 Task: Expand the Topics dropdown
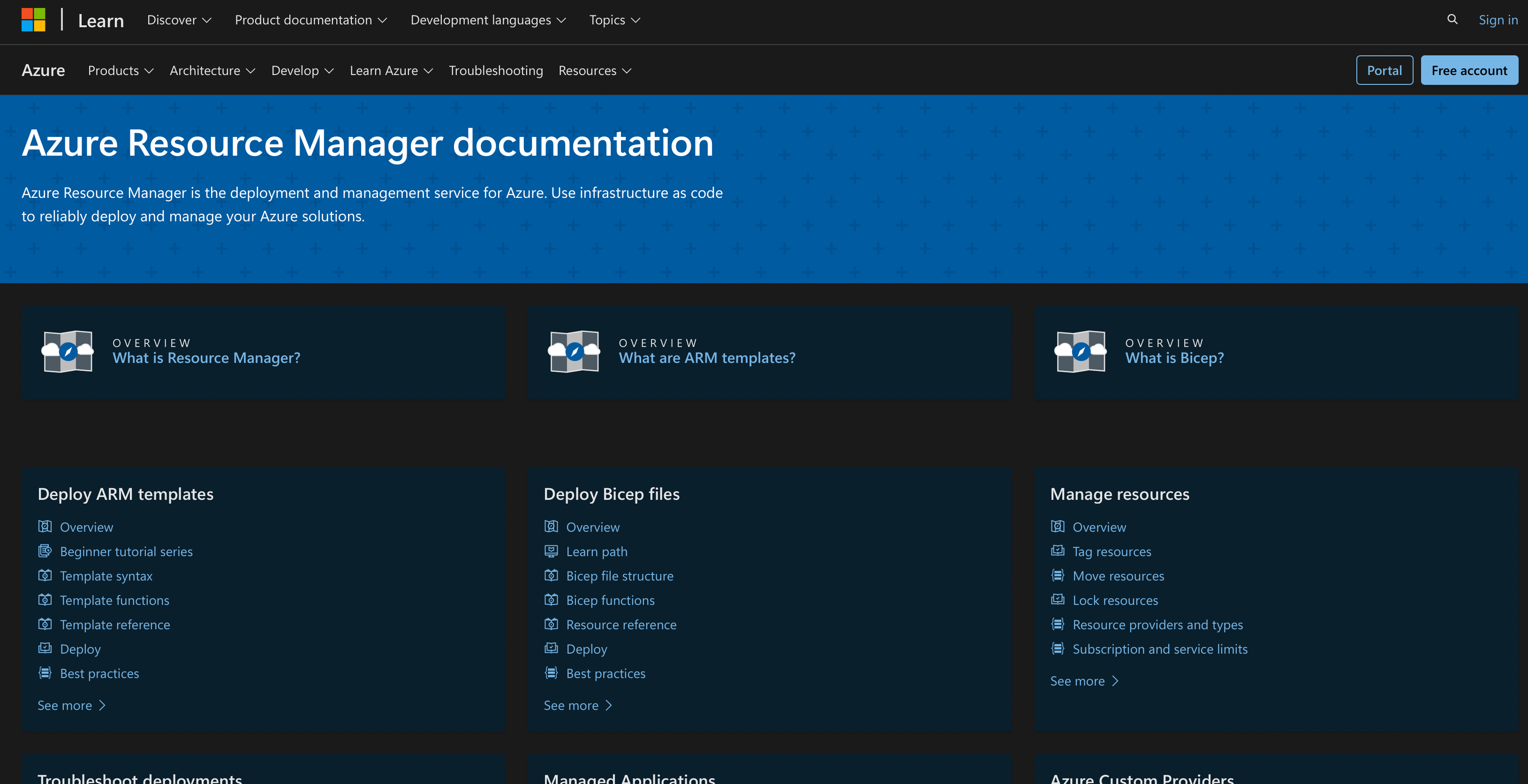[614, 20]
